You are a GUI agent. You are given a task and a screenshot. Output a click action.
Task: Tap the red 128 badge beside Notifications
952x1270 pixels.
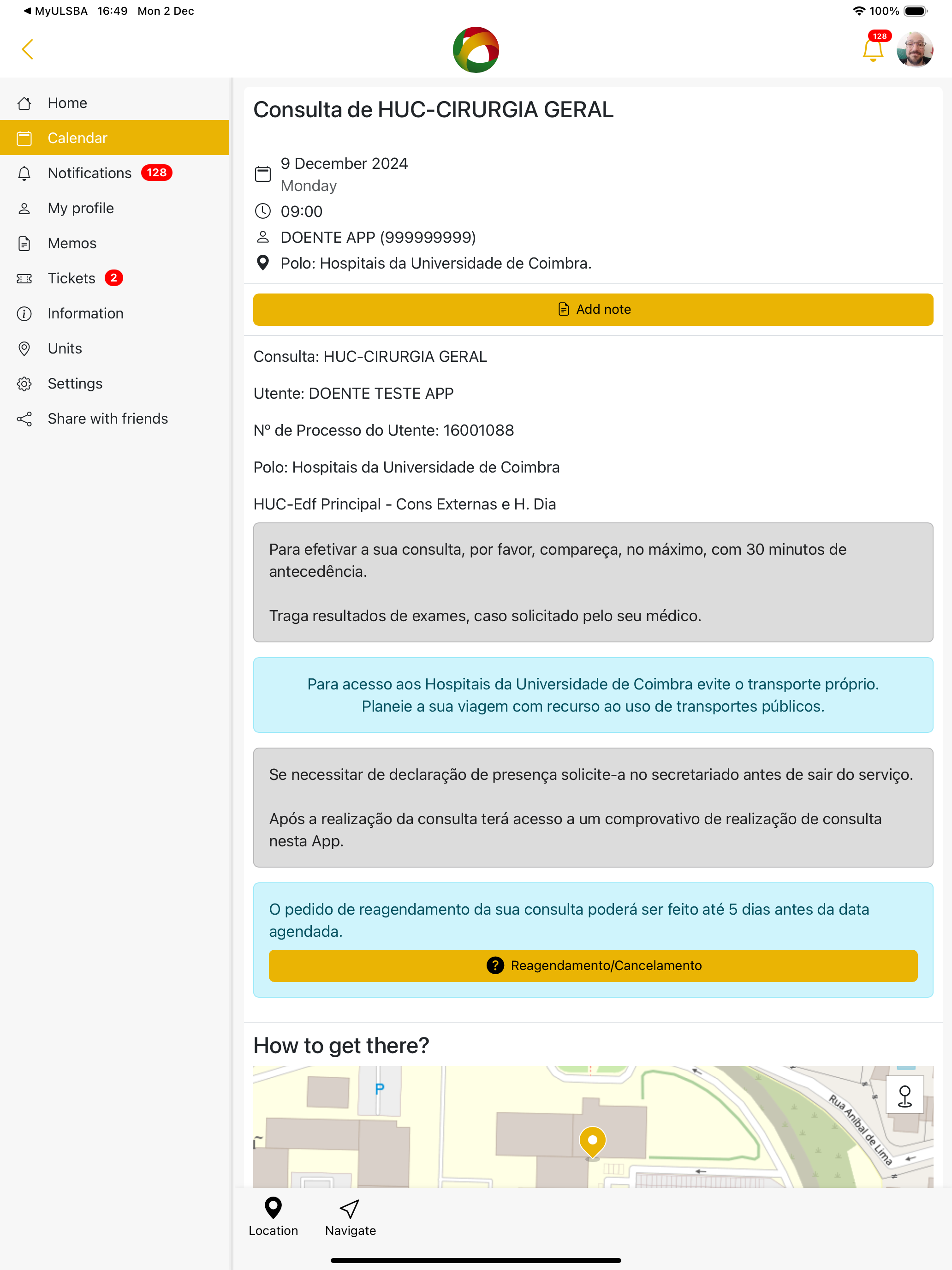(x=157, y=173)
